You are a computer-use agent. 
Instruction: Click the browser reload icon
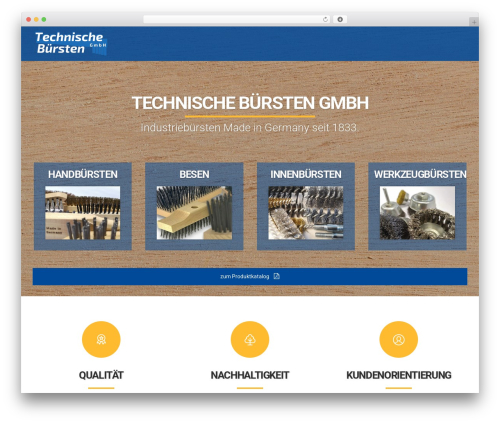[x=325, y=20]
